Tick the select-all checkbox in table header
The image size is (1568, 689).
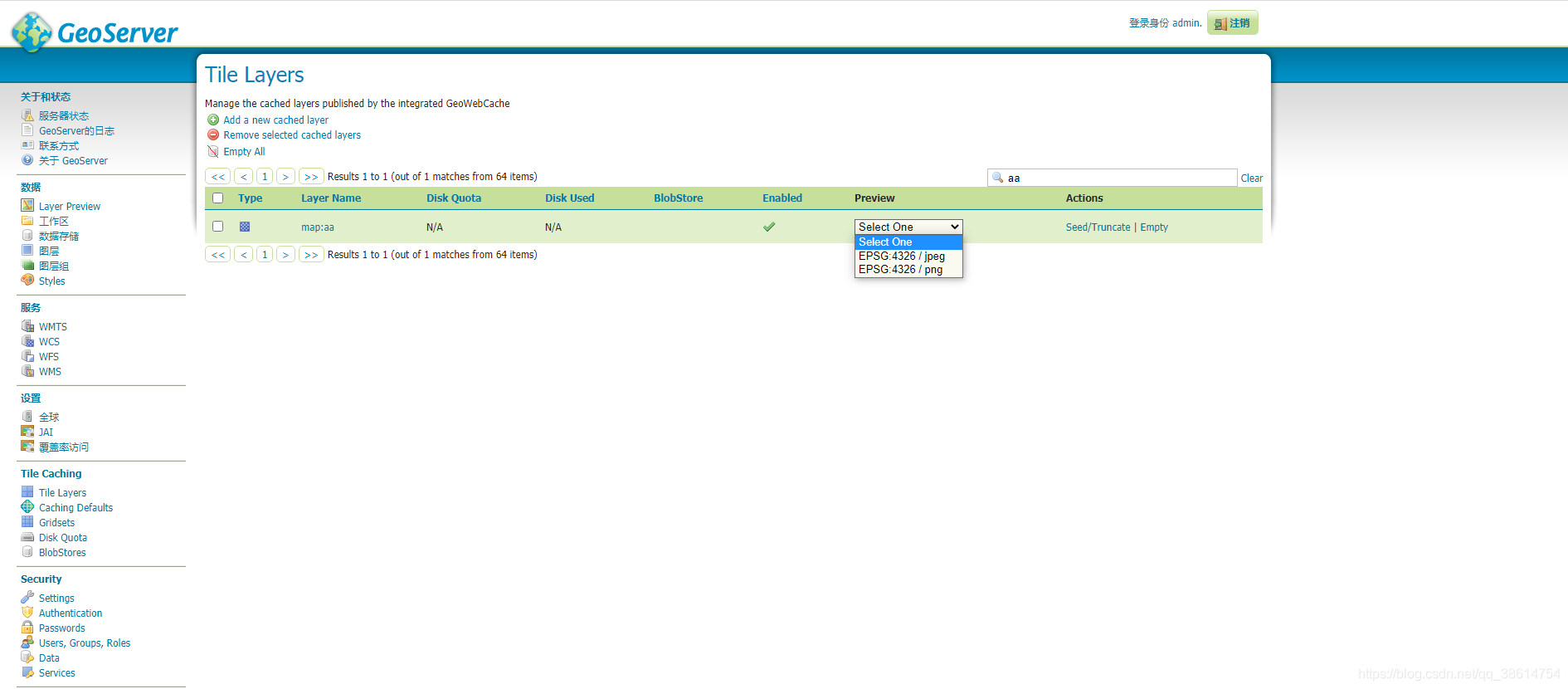[217, 198]
